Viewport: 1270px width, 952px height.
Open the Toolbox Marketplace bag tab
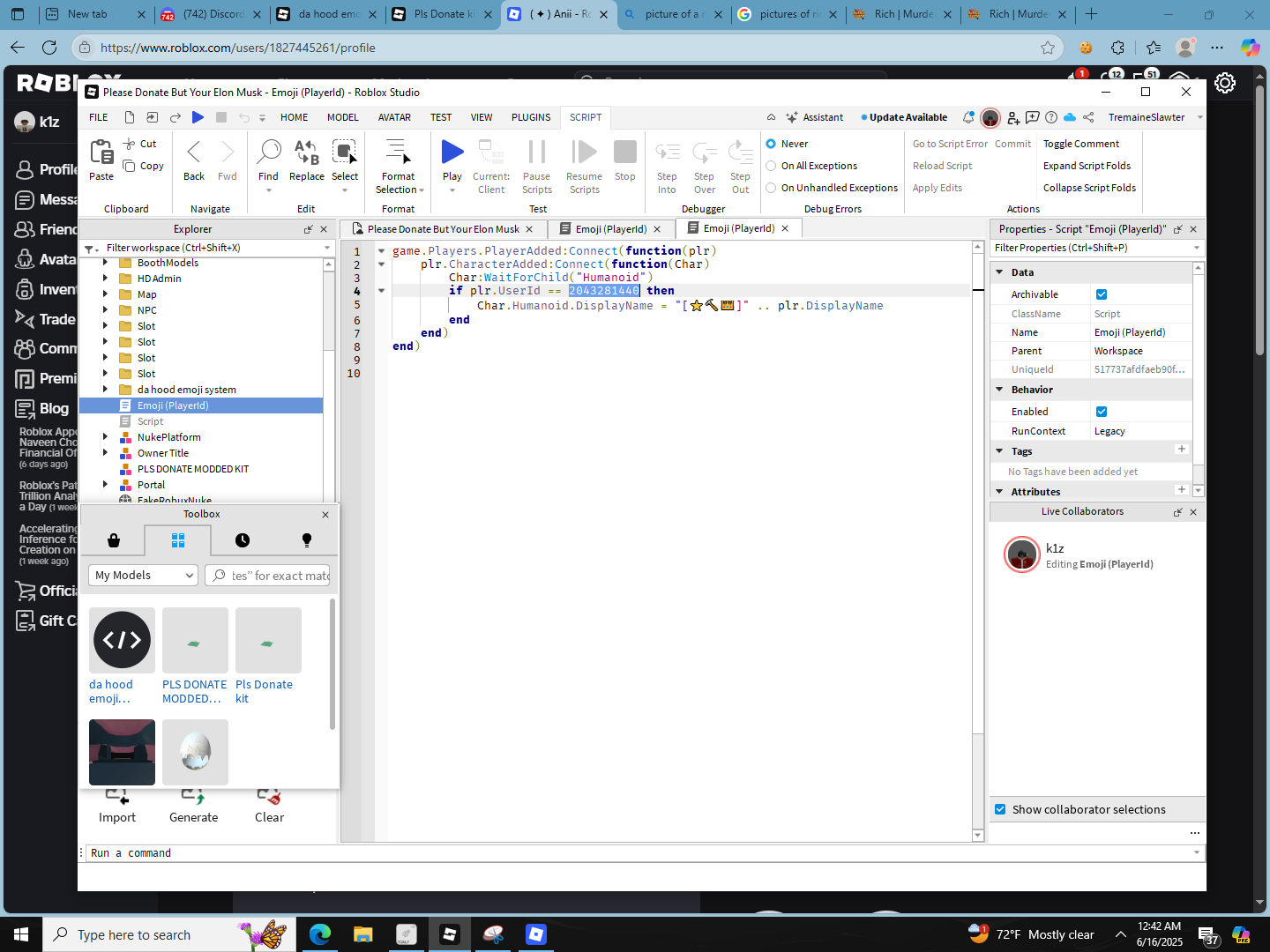tap(114, 540)
